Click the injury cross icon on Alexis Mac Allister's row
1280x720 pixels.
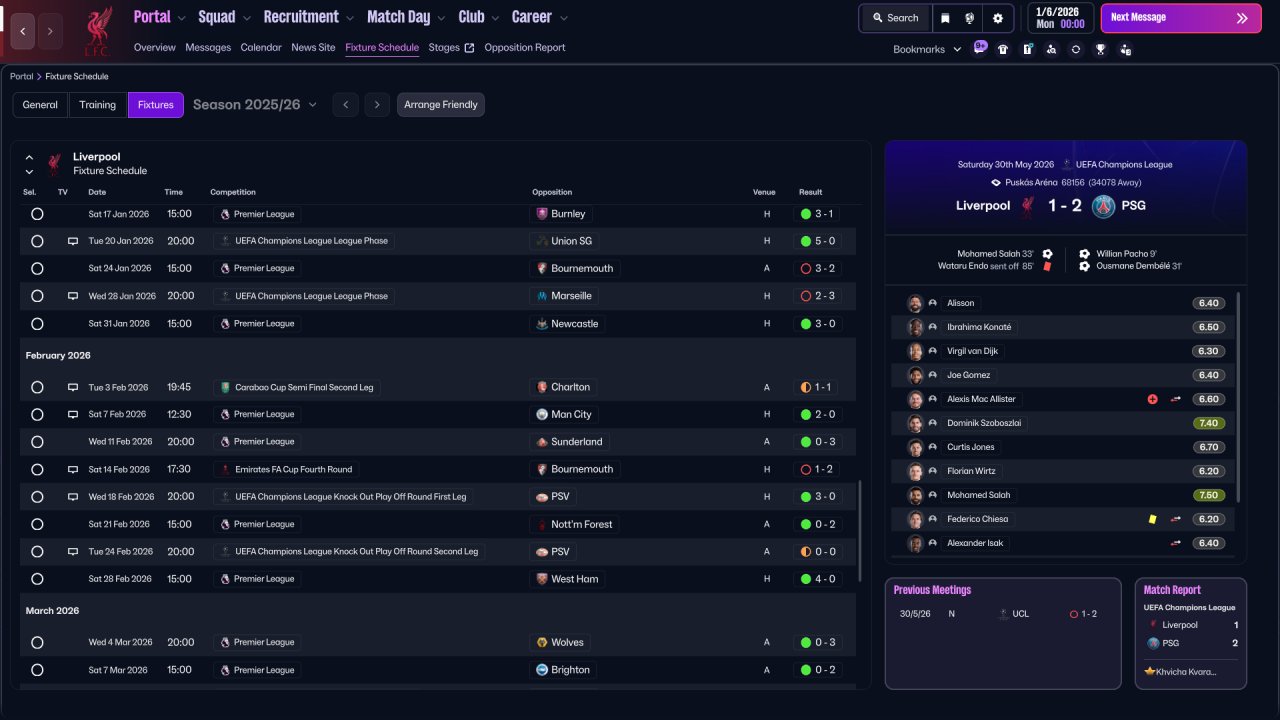coord(1152,399)
